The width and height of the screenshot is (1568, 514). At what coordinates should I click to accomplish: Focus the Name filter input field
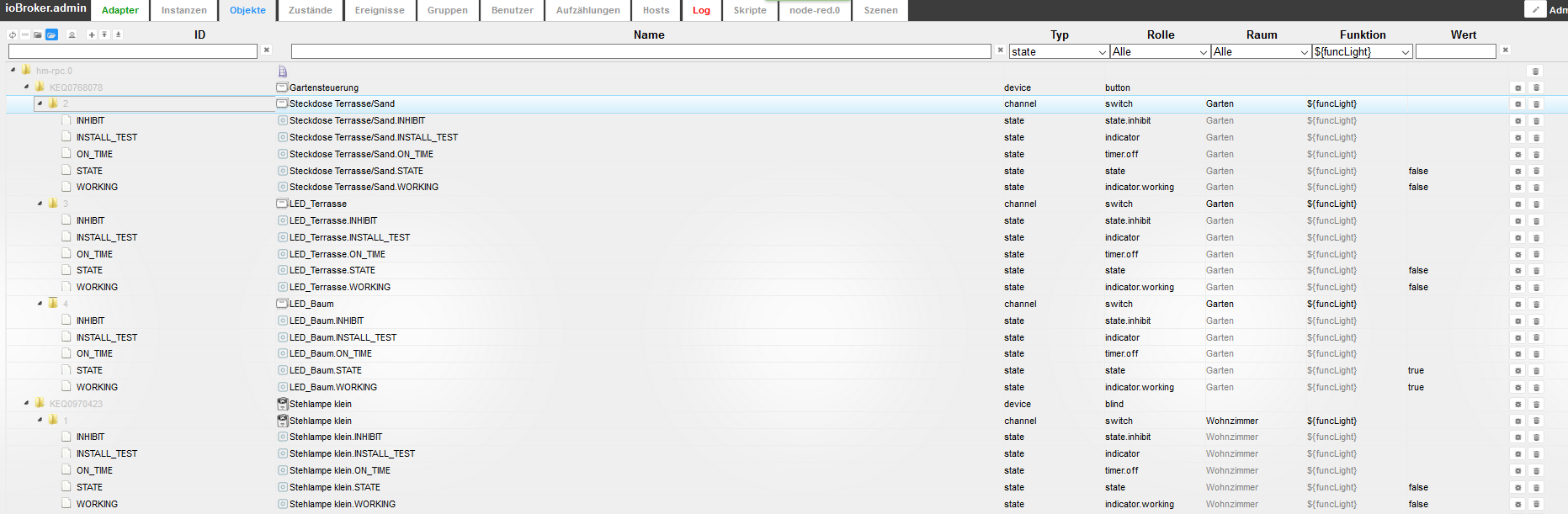pos(641,51)
